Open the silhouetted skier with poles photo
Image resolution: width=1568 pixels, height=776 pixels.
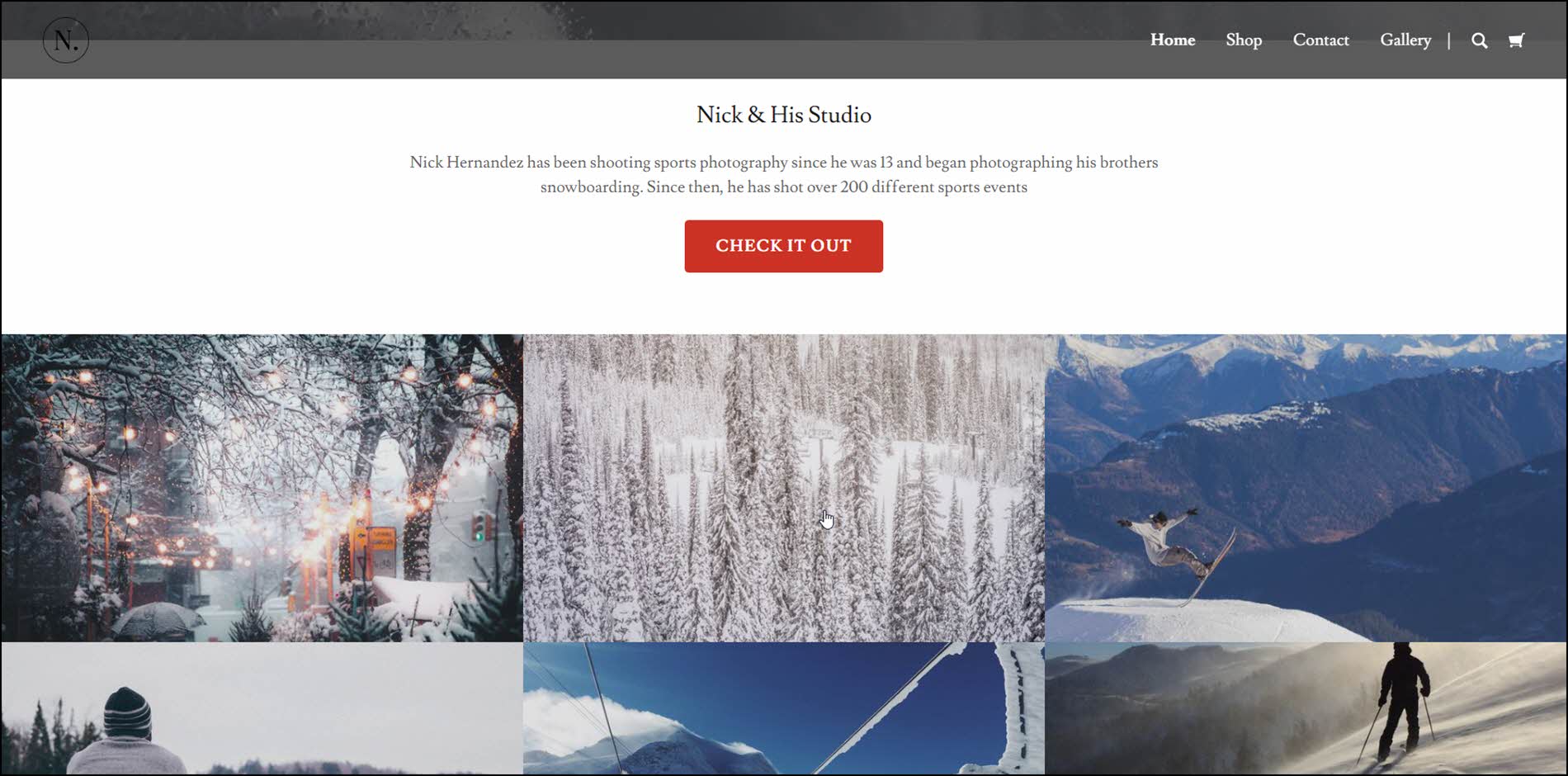[1306, 709]
